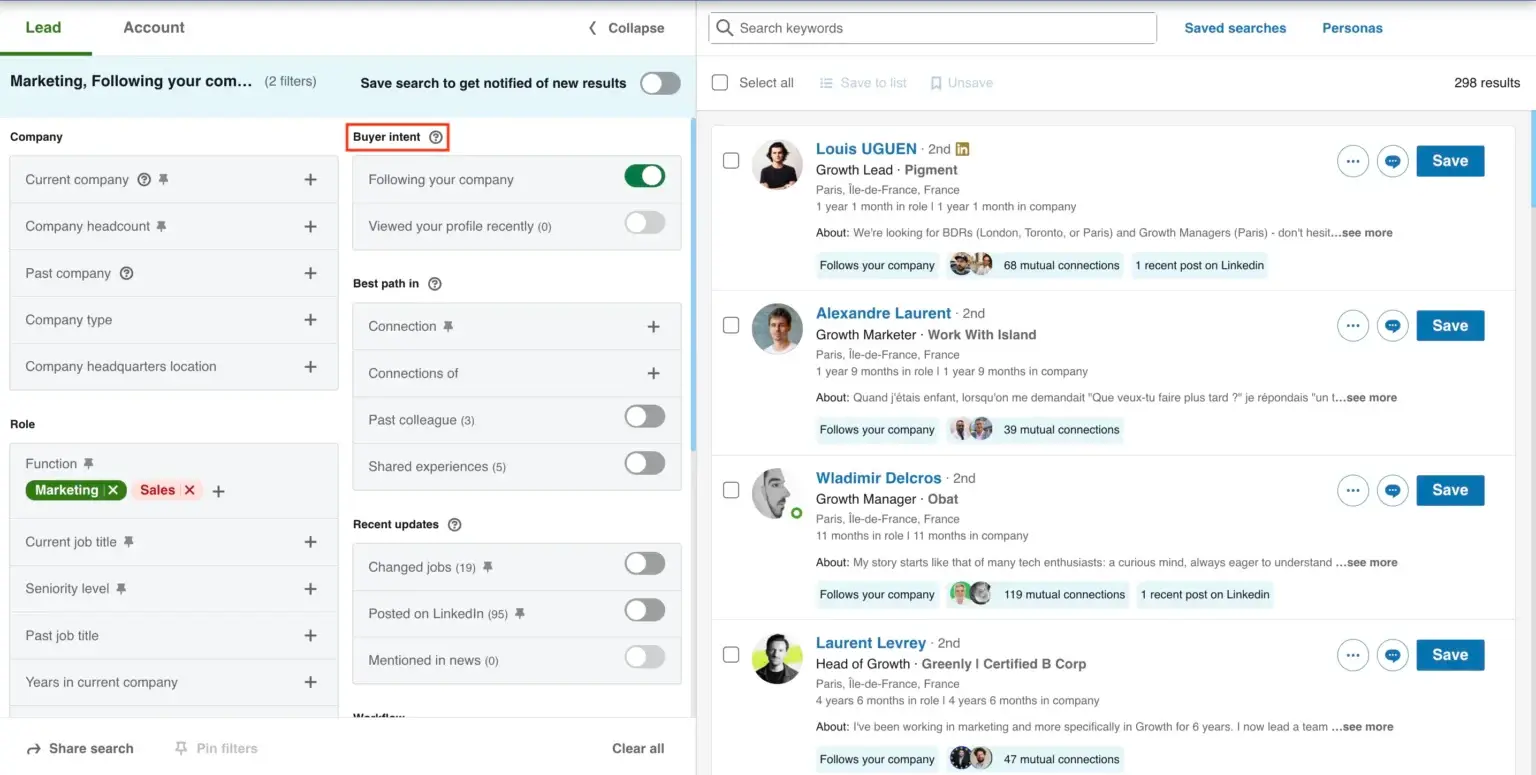Viewport: 1536px width, 775px height.
Task: Click the filter panel vertical scrollbar
Action: pyautogui.click(x=693, y=285)
